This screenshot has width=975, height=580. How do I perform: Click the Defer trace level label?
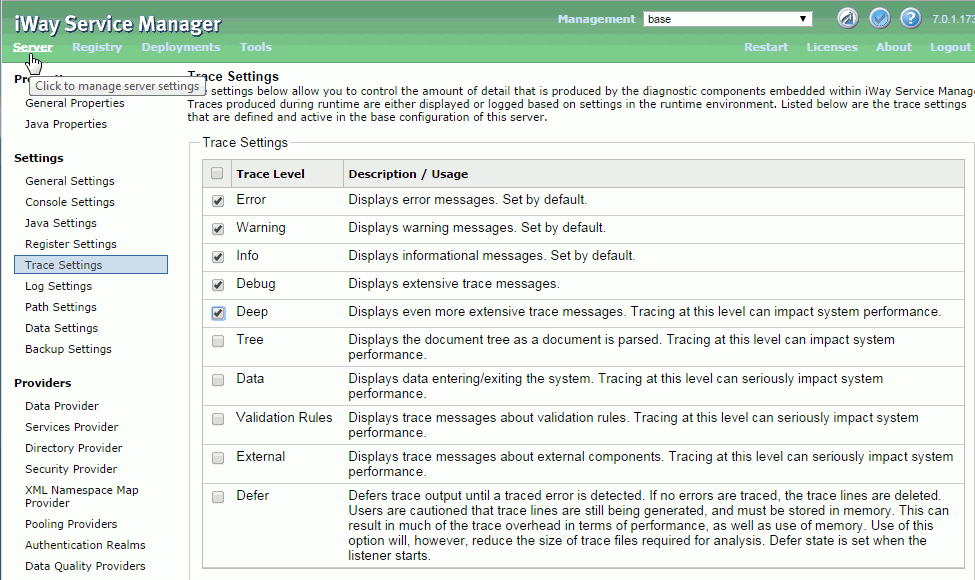[x=252, y=495]
